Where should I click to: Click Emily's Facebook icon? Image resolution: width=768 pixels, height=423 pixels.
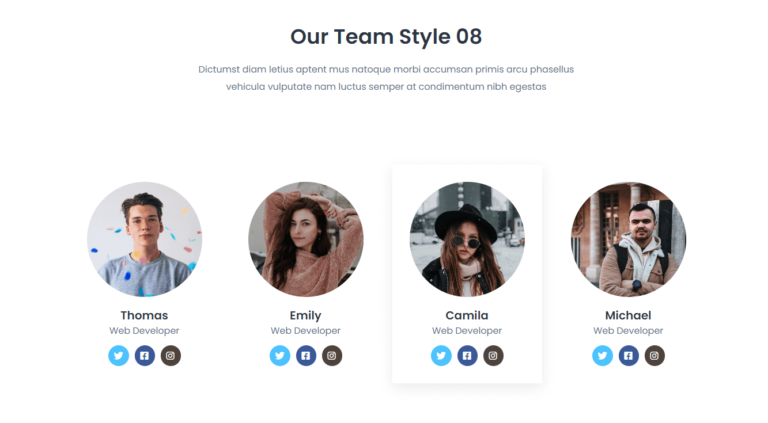pyautogui.click(x=306, y=355)
